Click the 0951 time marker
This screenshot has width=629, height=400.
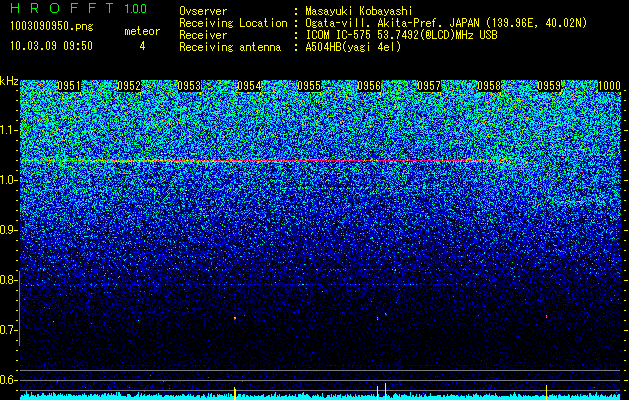[x=69, y=86]
